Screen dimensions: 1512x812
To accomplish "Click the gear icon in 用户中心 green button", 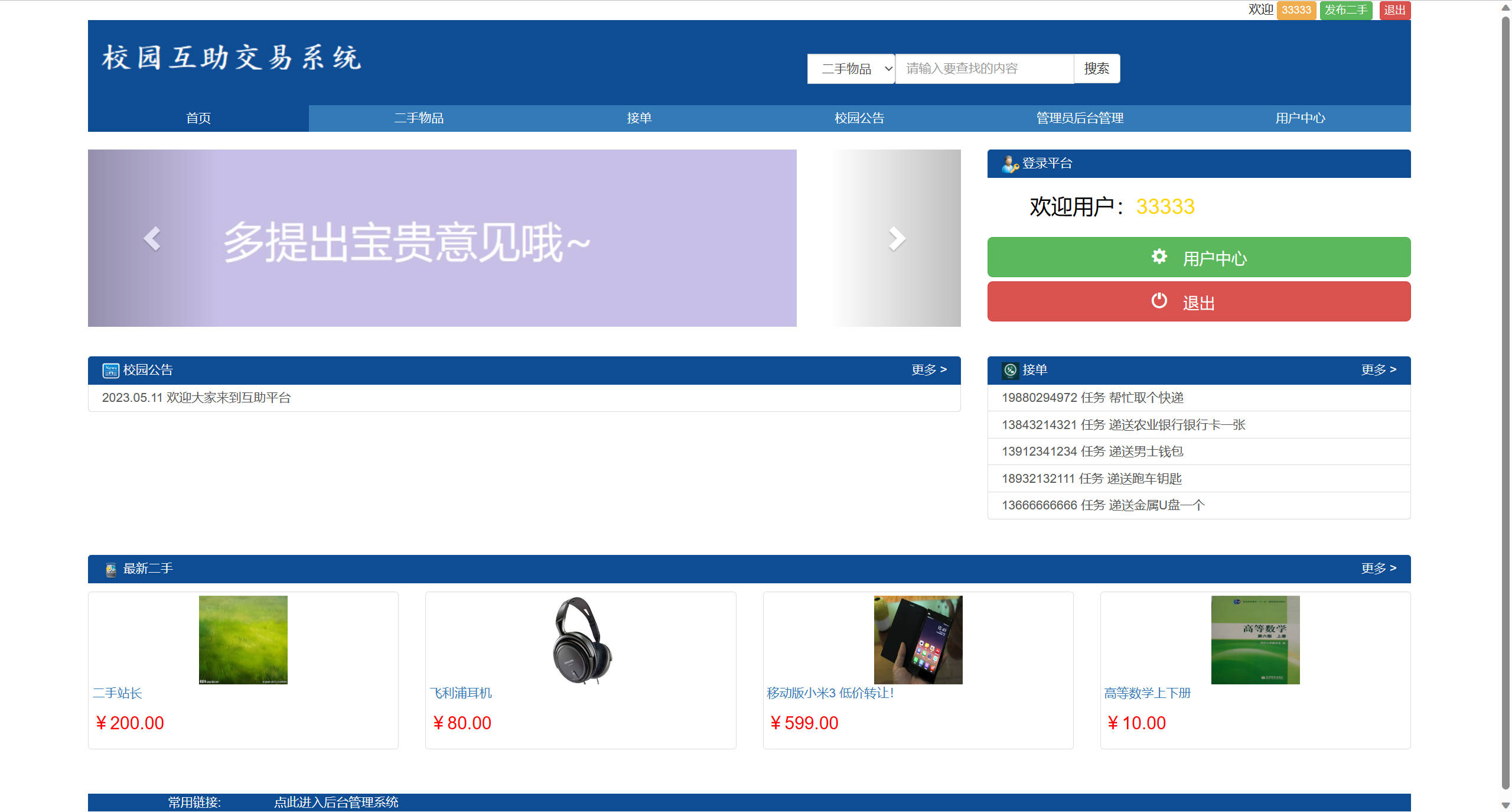I will point(1159,256).
